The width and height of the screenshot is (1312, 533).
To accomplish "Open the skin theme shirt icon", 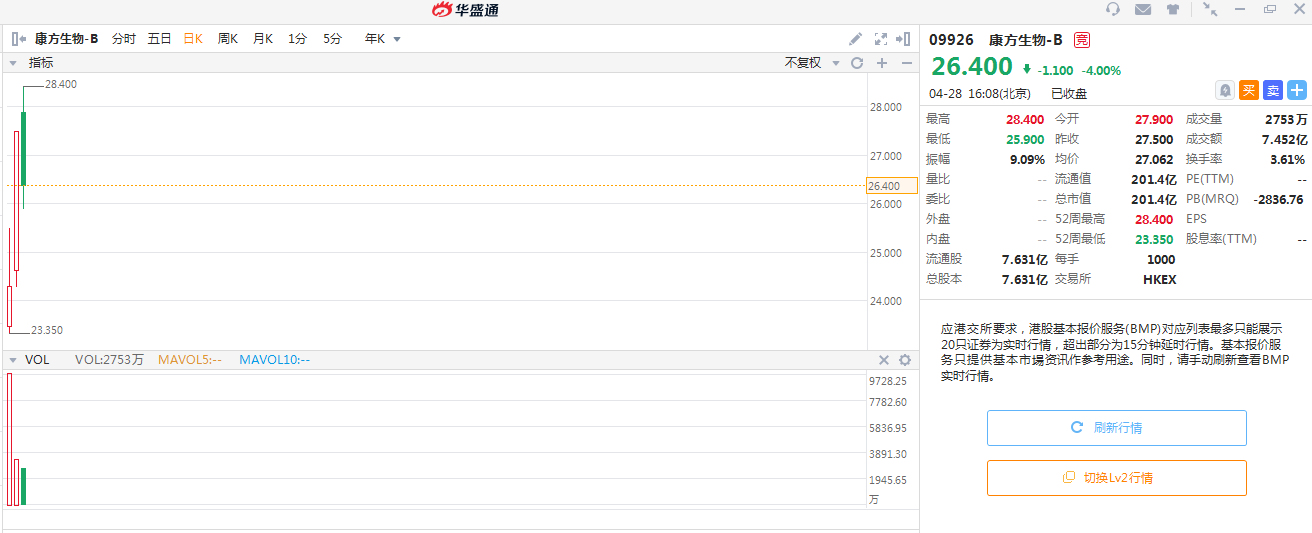I will coord(1173,9).
